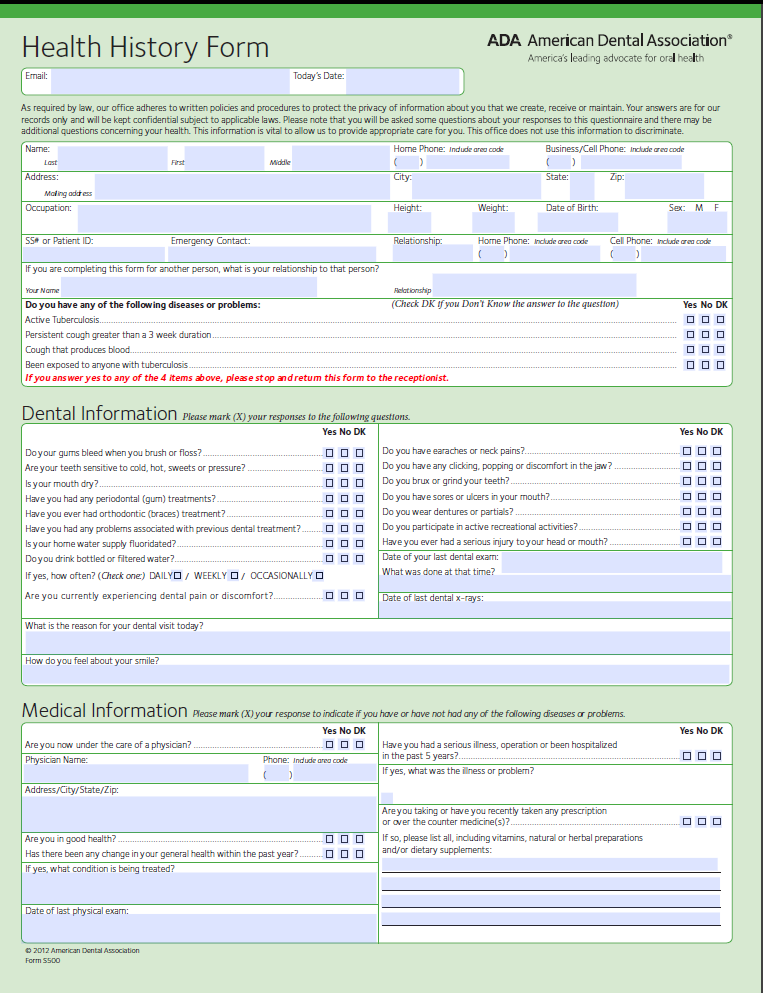763x993 pixels.
Task: Click the Date of last physical exam field
Action: tap(200, 928)
